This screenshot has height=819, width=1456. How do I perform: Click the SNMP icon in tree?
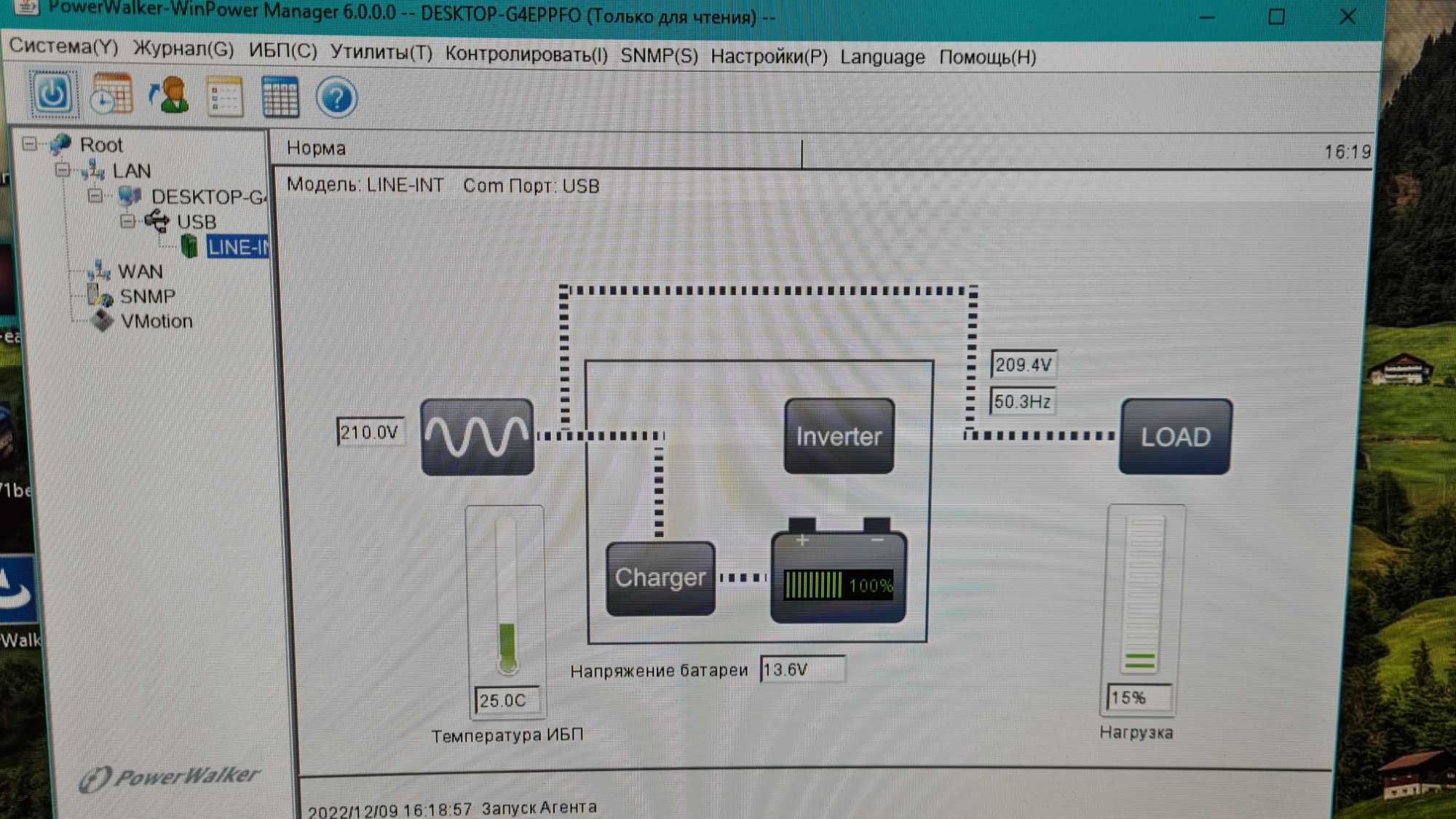(100, 296)
